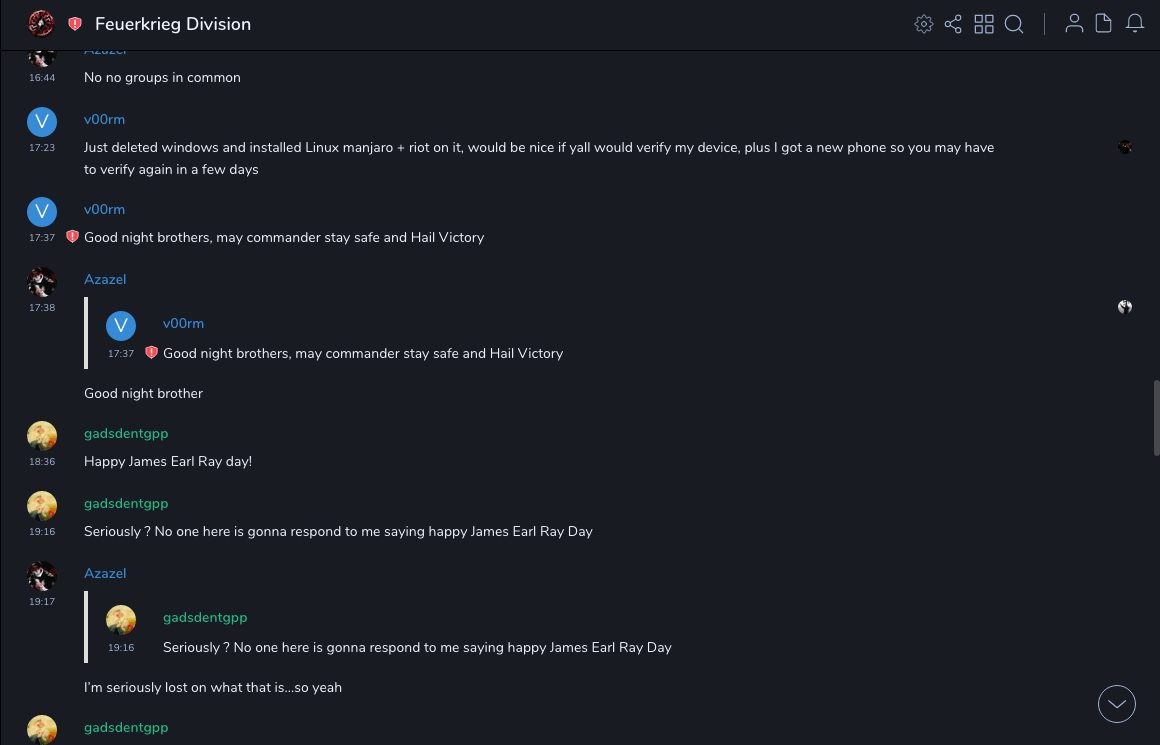Click gadsdentgpp username on the 18:36 message
Image resolution: width=1160 pixels, height=745 pixels.
126,433
